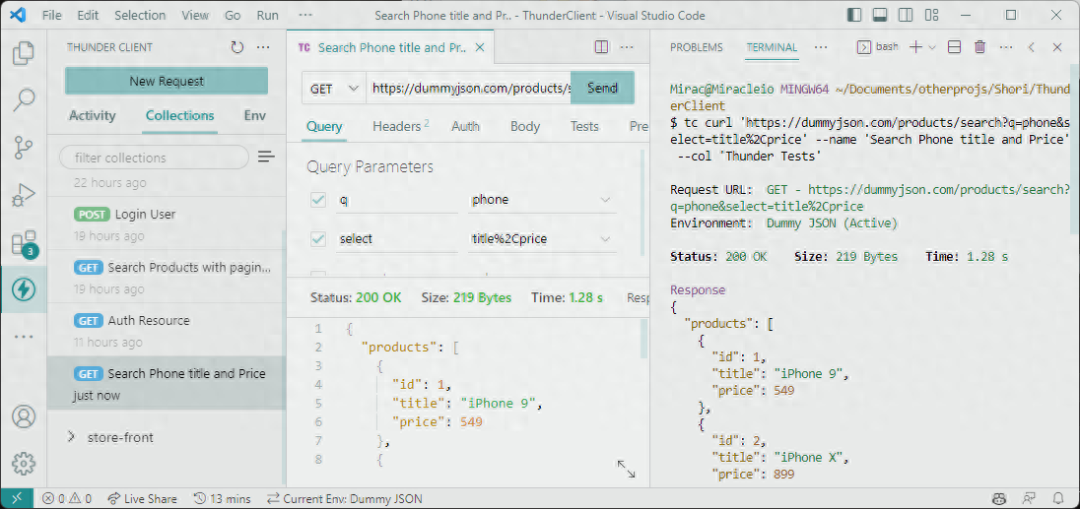Split the editor right
Image resolution: width=1080 pixels, height=509 pixels.
[x=601, y=47]
